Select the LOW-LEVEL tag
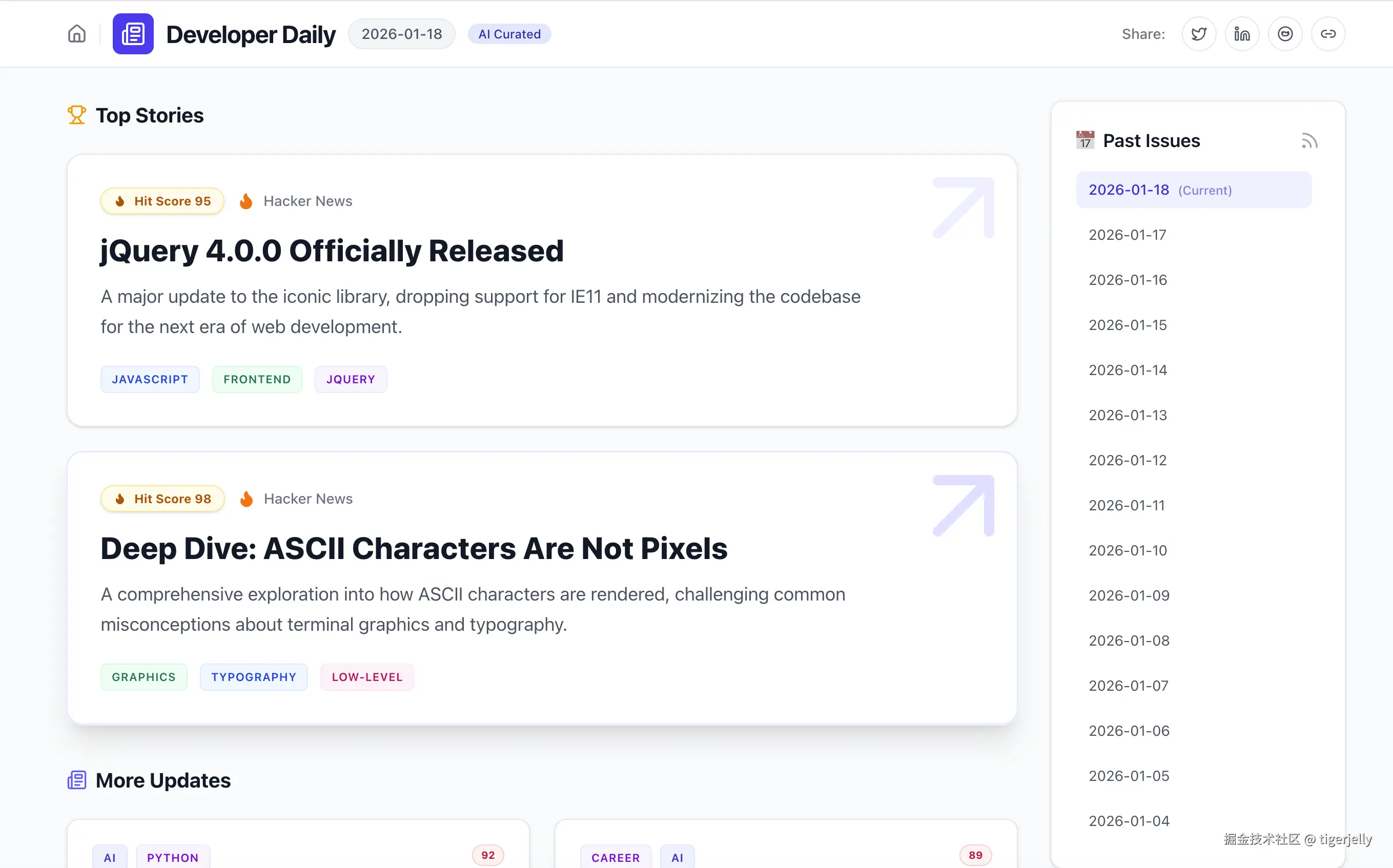Screen dimensions: 1393x868 click(x=367, y=677)
